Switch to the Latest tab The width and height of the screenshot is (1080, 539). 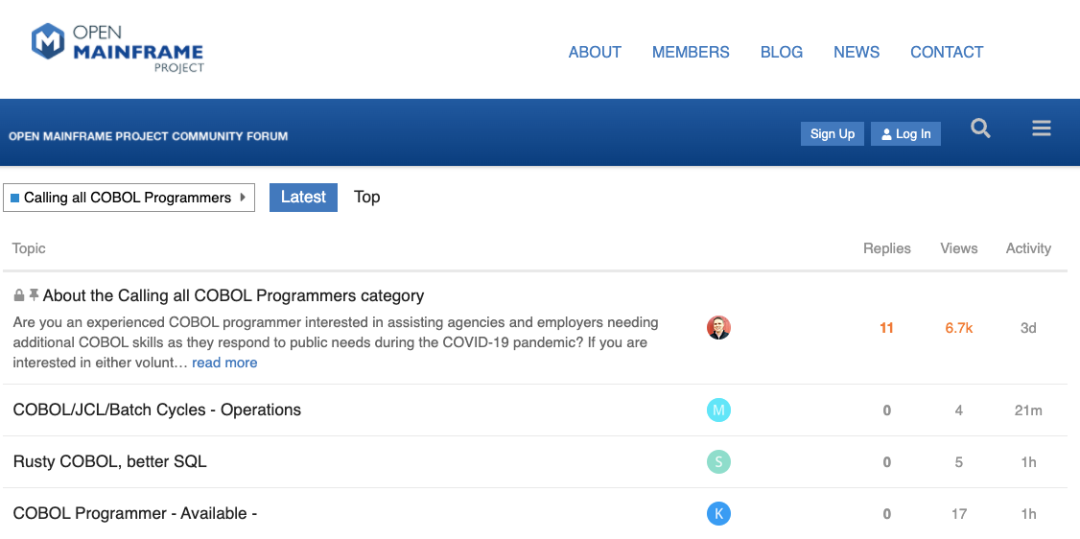click(303, 197)
